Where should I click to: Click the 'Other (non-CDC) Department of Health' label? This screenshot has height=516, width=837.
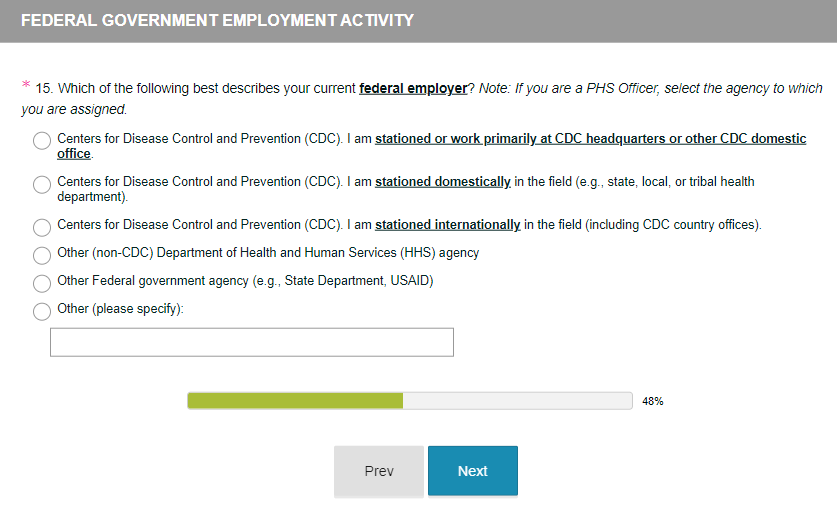pos(268,253)
